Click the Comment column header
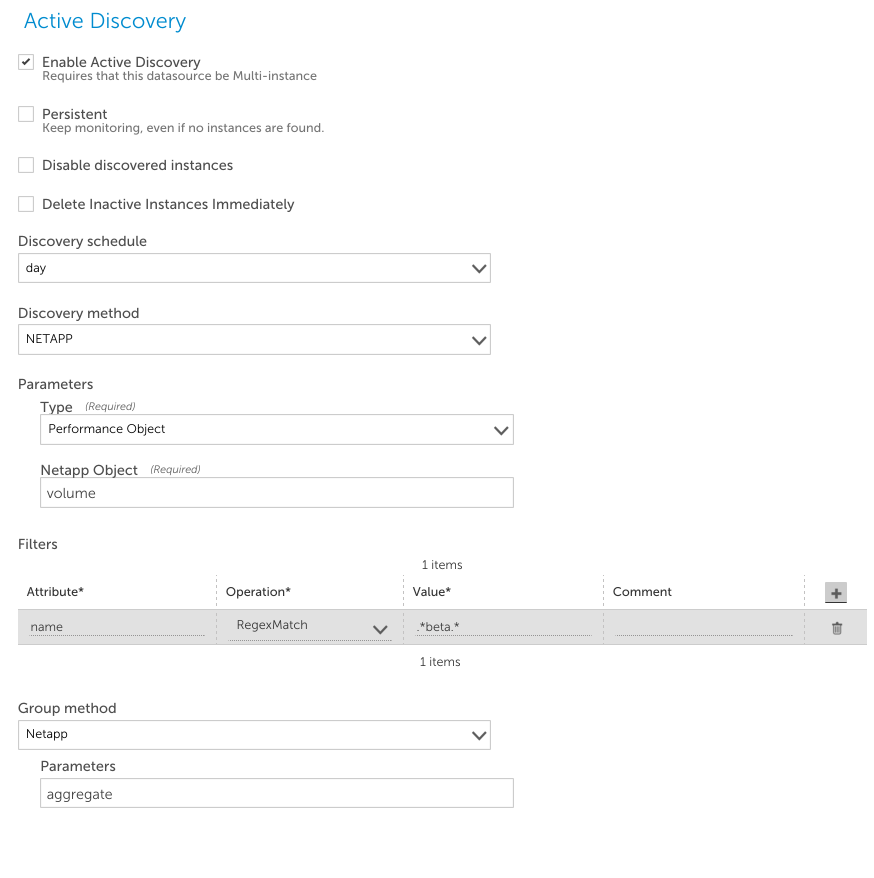The width and height of the screenshot is (874, 878). point(642,592)
